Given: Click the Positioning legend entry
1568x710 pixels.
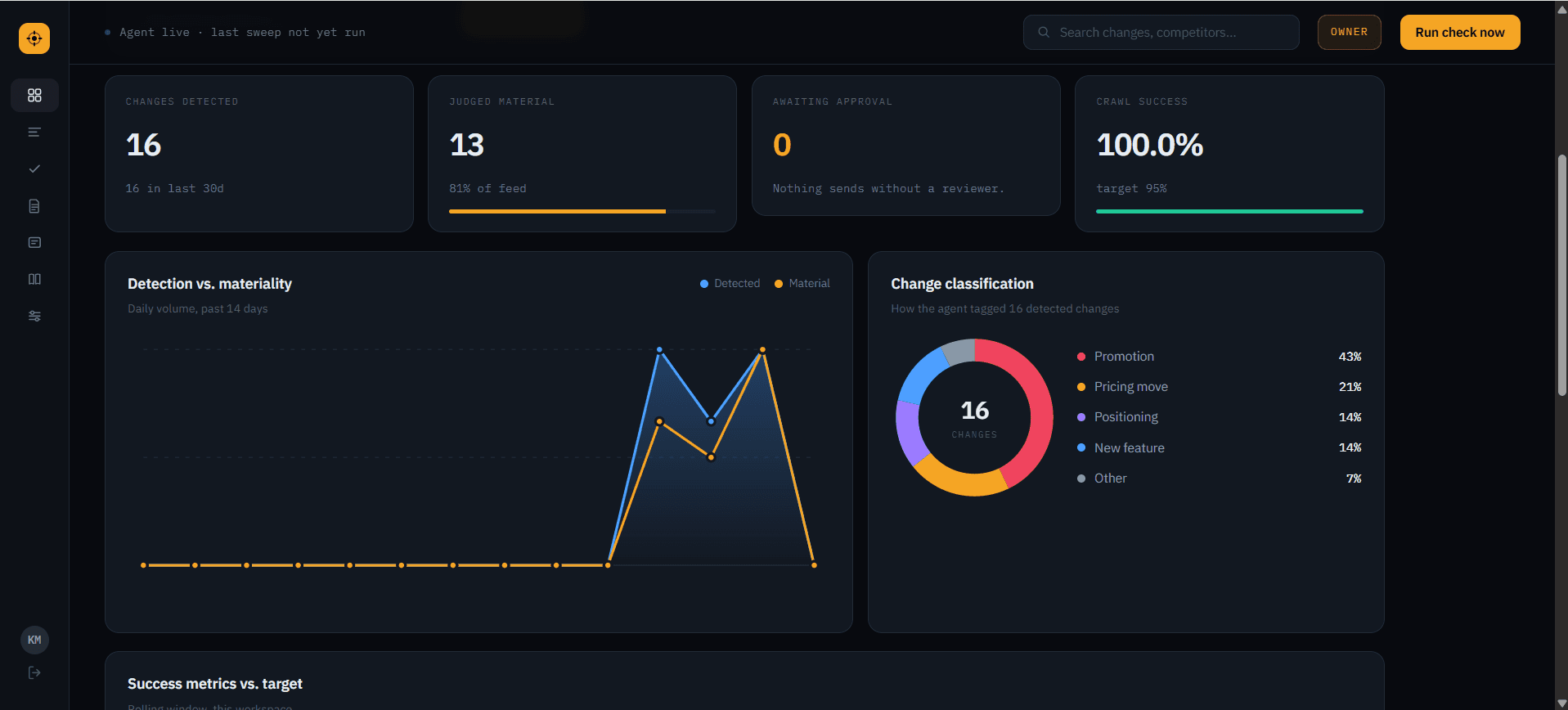Looking at the screenshot, I should tap(1219, 417).
